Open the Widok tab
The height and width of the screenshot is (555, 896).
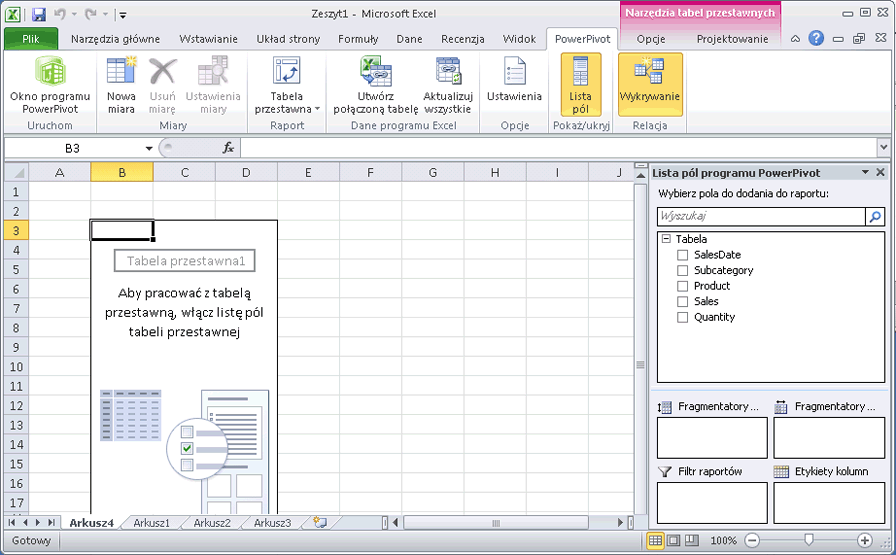pos(519,39)
